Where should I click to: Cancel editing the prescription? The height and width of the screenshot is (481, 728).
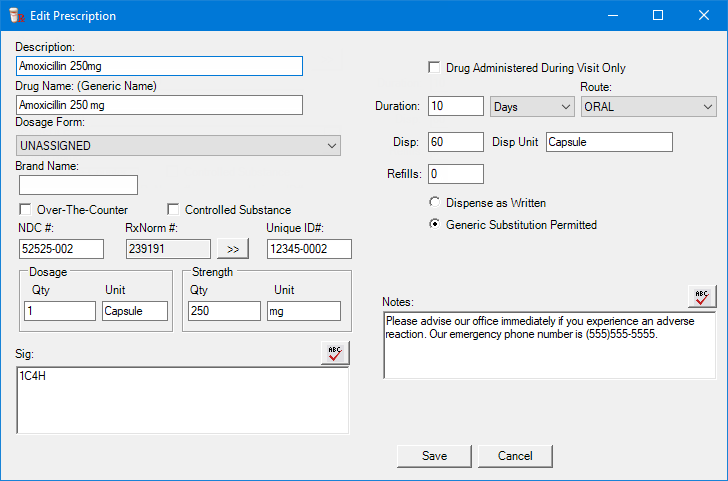(515, 456)
